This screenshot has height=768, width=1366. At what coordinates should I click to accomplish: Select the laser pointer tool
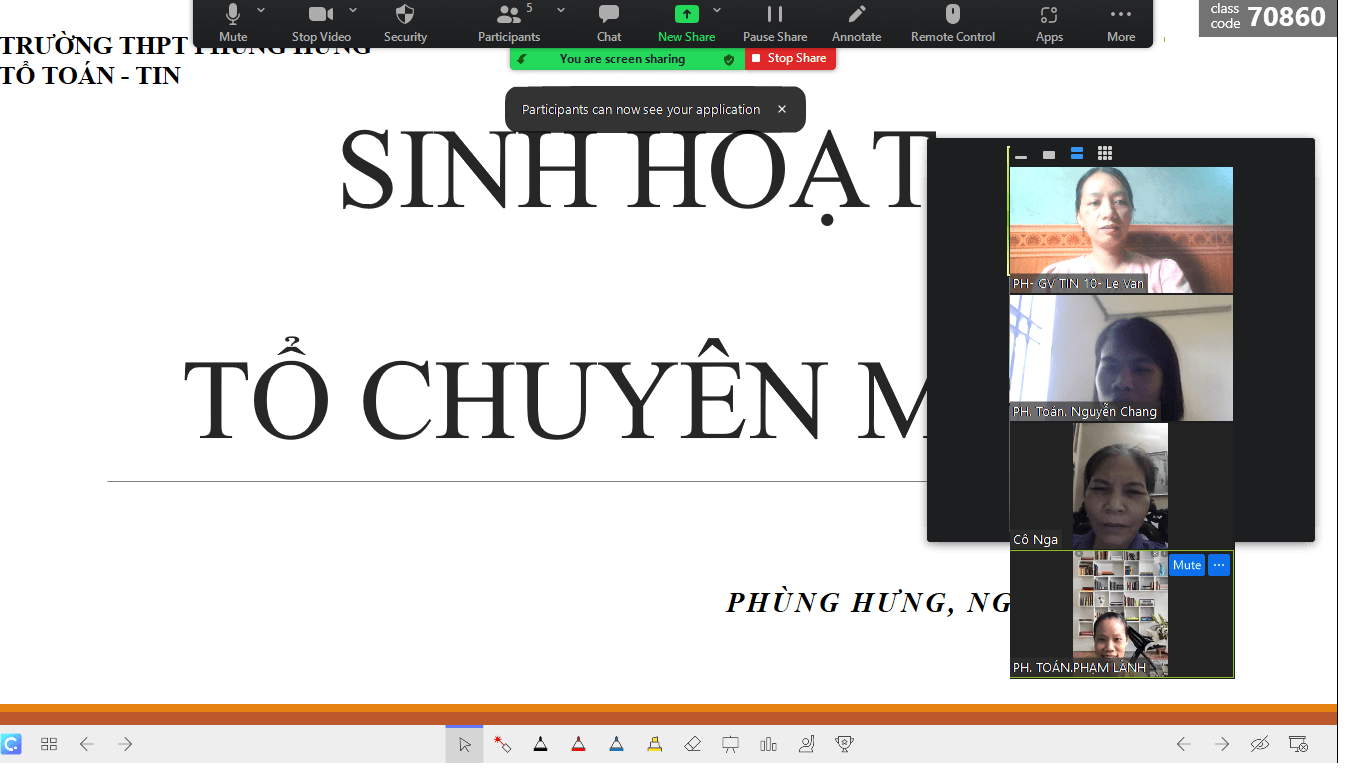tap(503, 744)
